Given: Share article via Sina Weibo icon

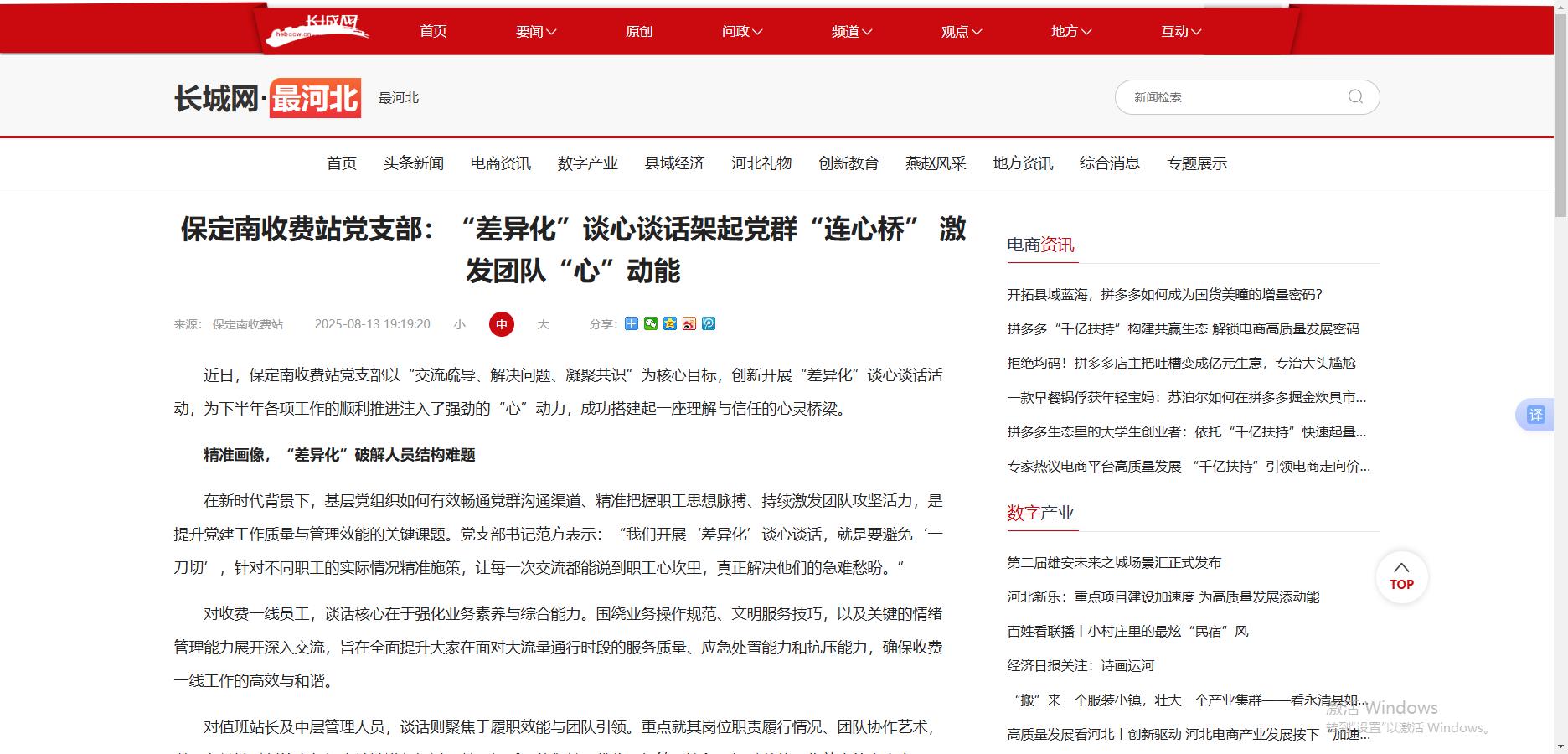Looking at the screenshot, I should coord(689,324).
